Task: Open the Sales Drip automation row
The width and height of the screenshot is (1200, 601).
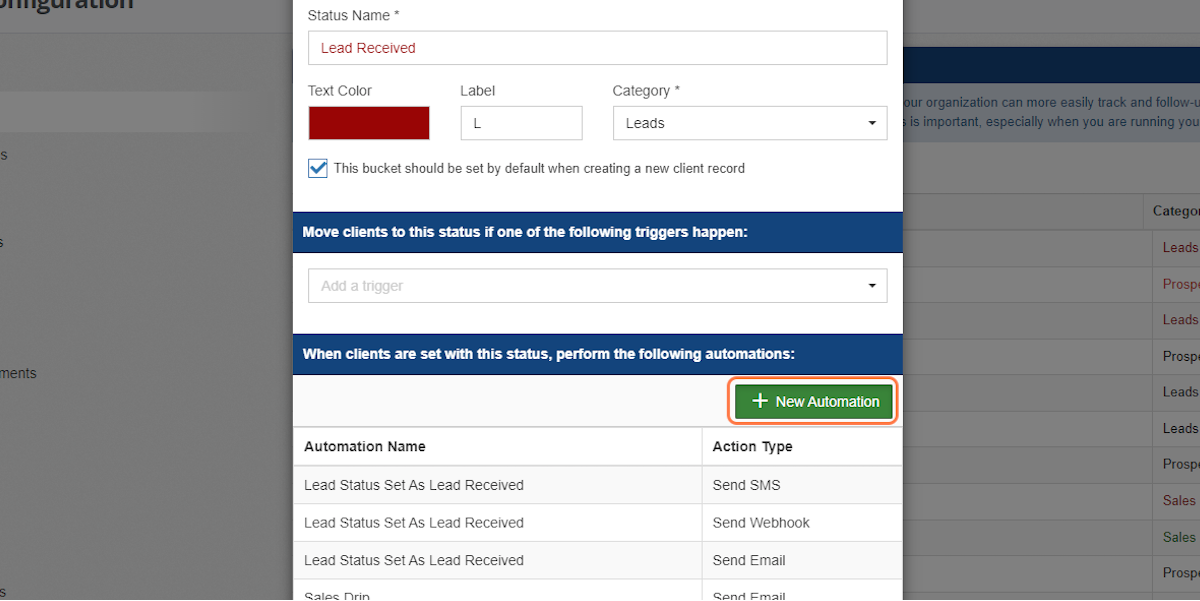Action: point(597,591)
